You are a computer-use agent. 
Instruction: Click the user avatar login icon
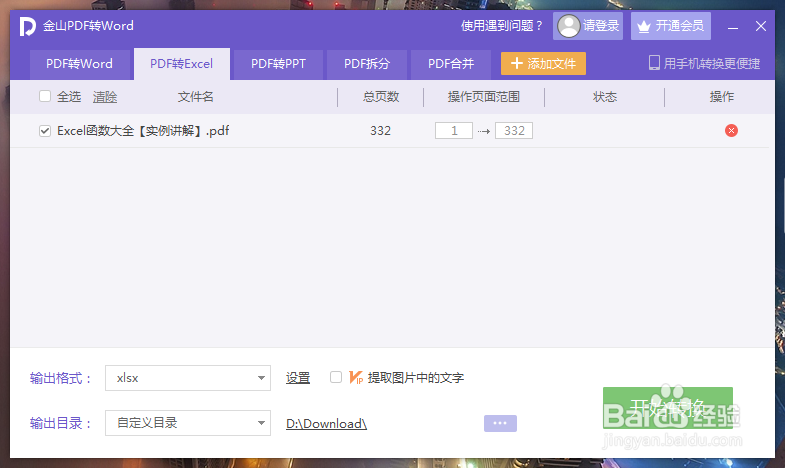point(569,26)
